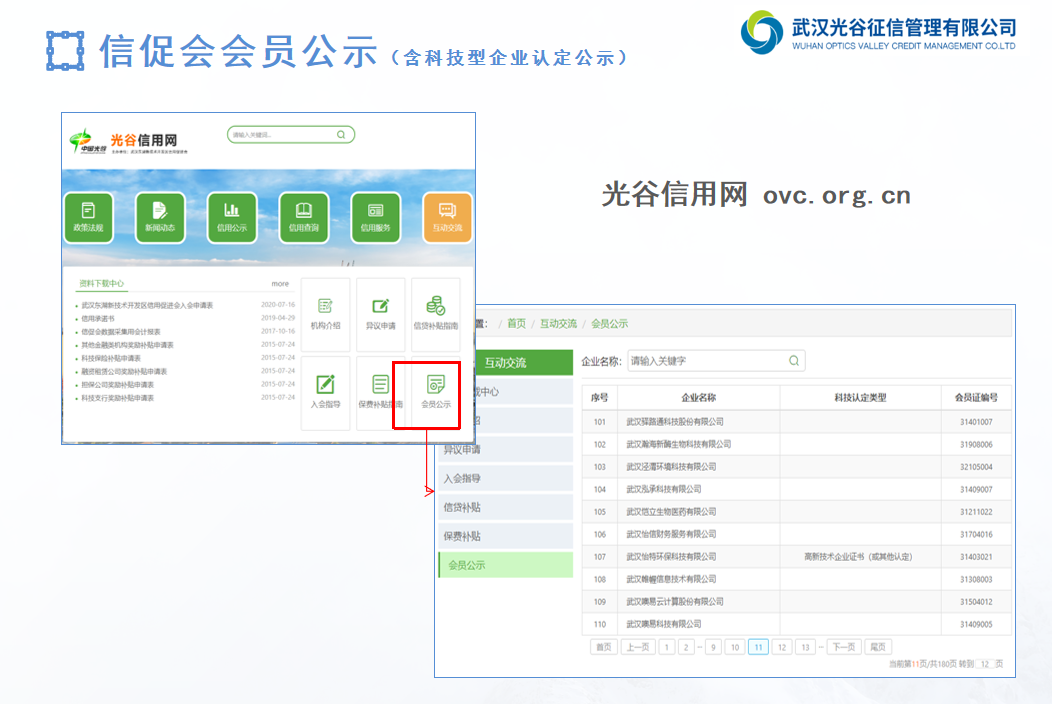The image size is (1052, 704).
Task: Open the 信用服务 green tile
Action: tap(376, 217)
